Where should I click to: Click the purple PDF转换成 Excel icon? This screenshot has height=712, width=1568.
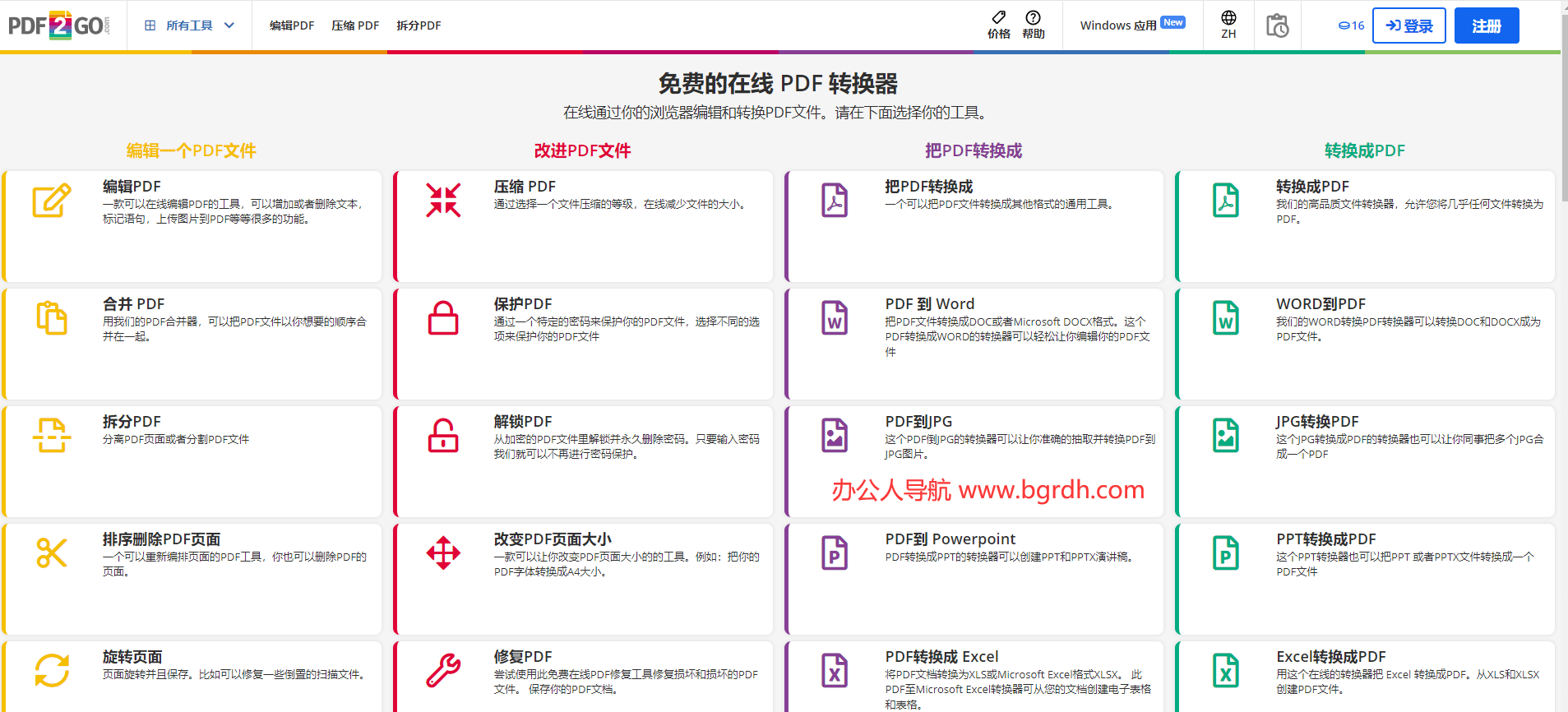[835, 671]
